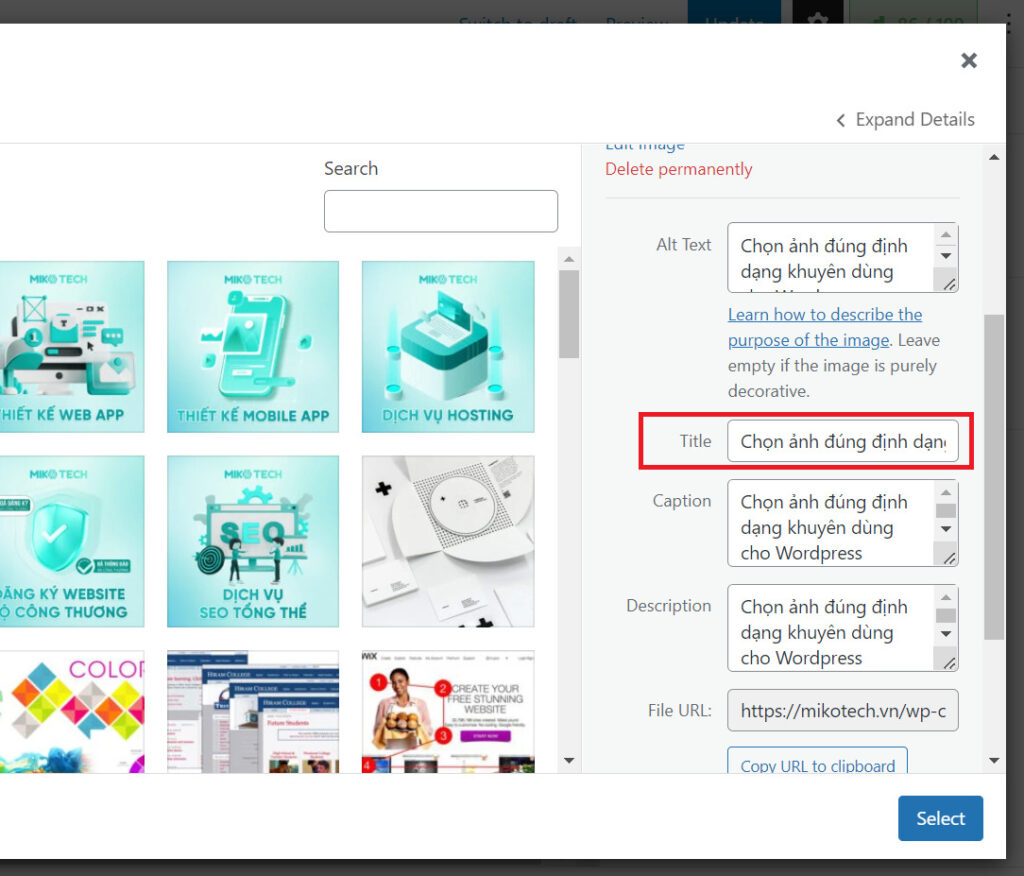Image resolution: width=1024 pixels, height=876 pixels.
Task: Click Delete permanently
Action: coord(678,169)
